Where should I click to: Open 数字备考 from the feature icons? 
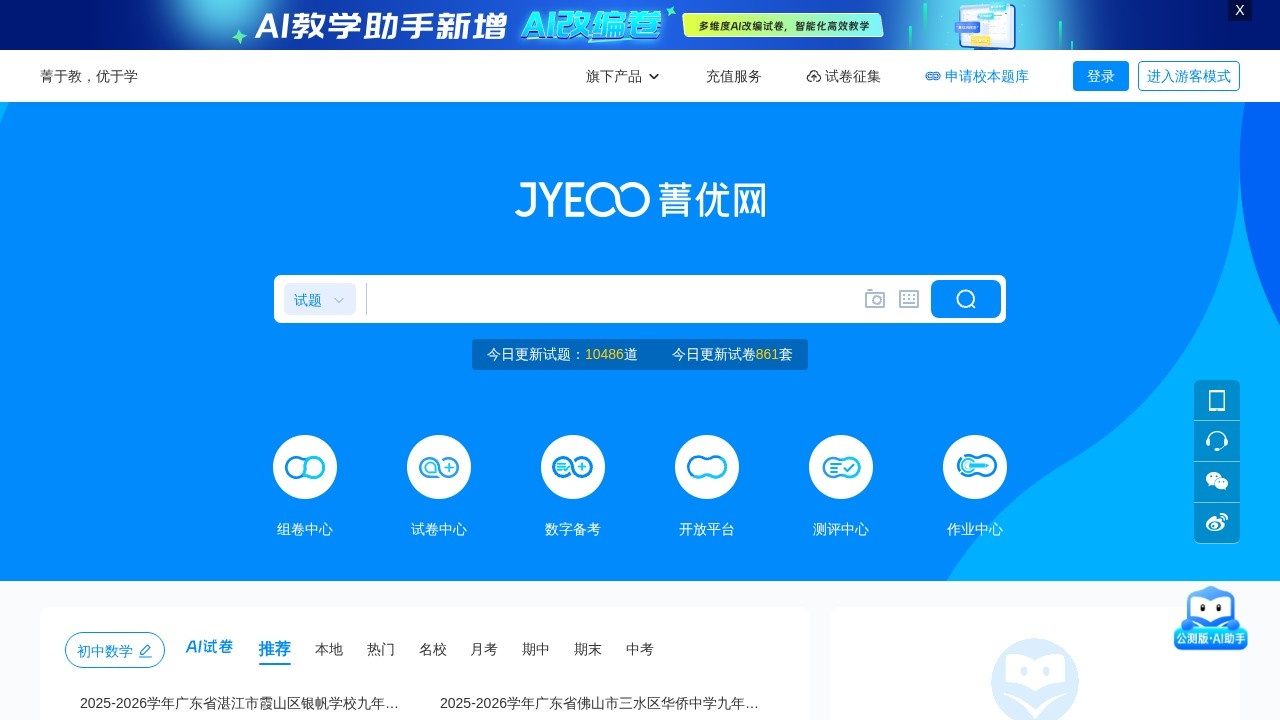click(572, 466)
